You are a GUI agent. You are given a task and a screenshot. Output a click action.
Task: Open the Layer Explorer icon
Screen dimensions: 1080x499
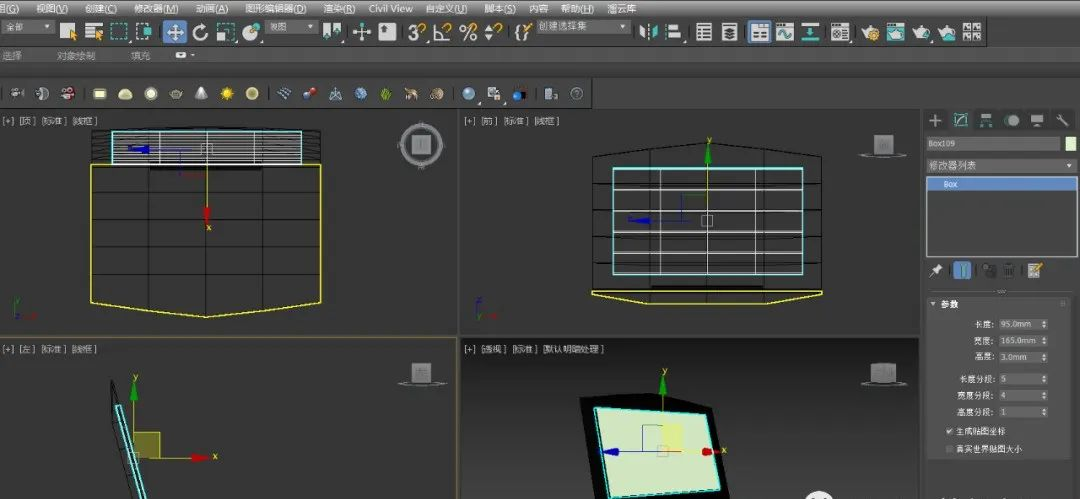(x=729, y=32)
